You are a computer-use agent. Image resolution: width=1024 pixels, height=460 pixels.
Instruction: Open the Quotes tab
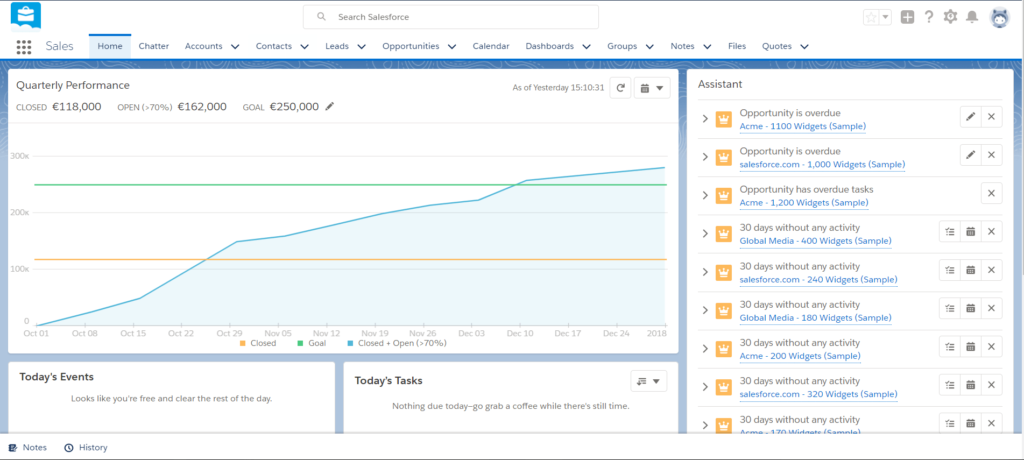pyautogui.click(x=776, y=46)
